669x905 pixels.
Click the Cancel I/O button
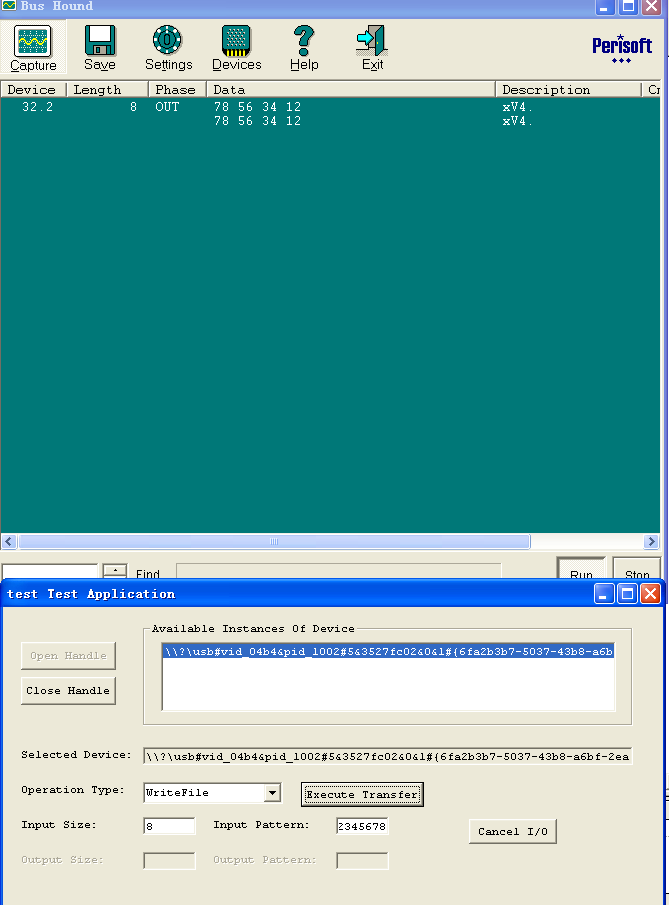(512, 831)
